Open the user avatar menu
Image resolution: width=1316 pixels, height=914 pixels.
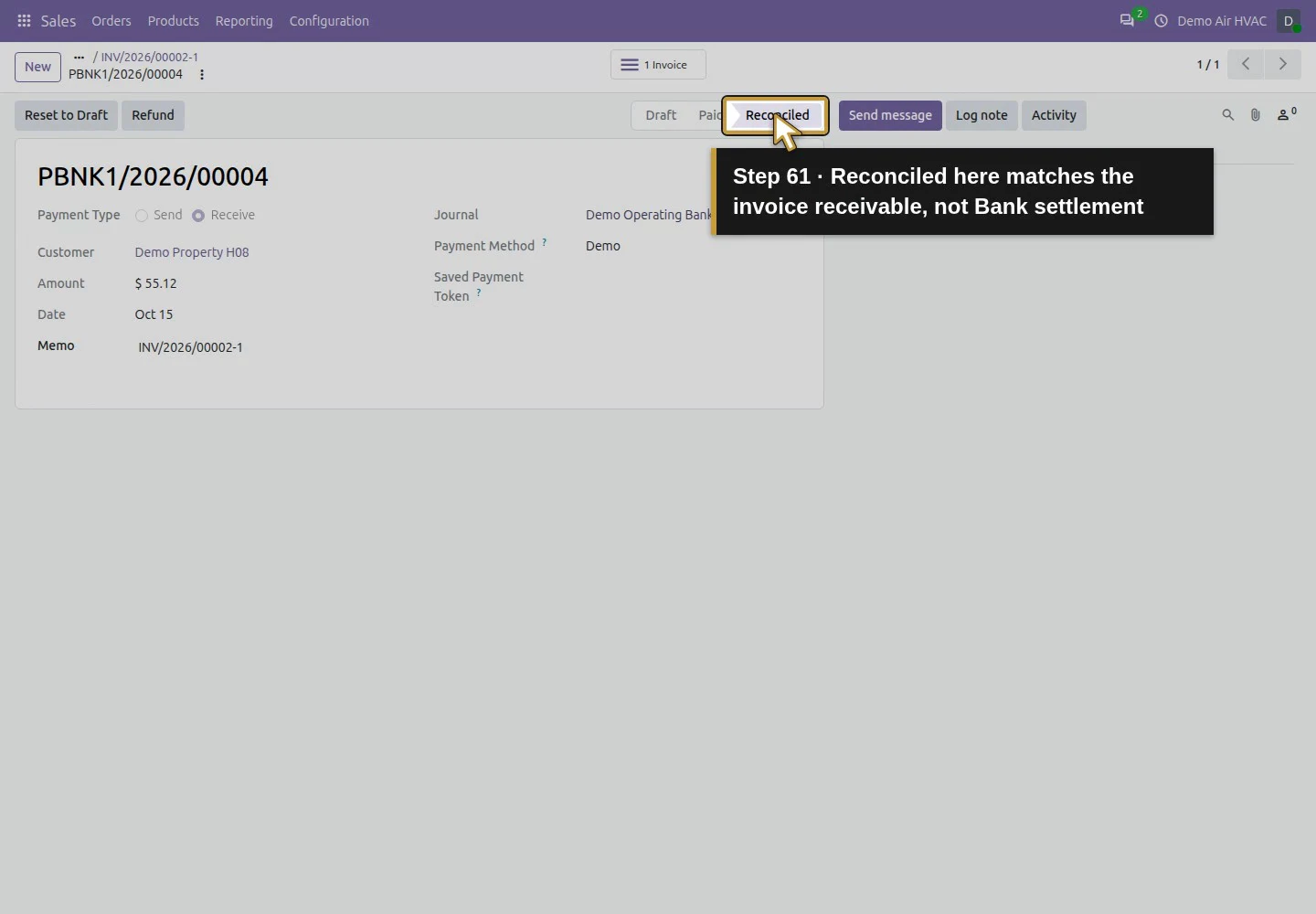click(1289, 20)
